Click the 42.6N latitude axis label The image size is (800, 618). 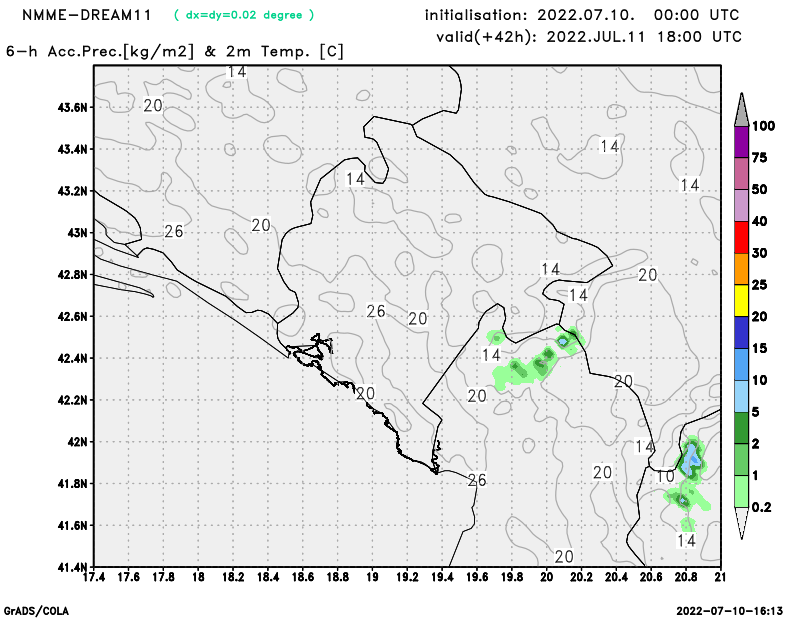(x=73, y=316)
